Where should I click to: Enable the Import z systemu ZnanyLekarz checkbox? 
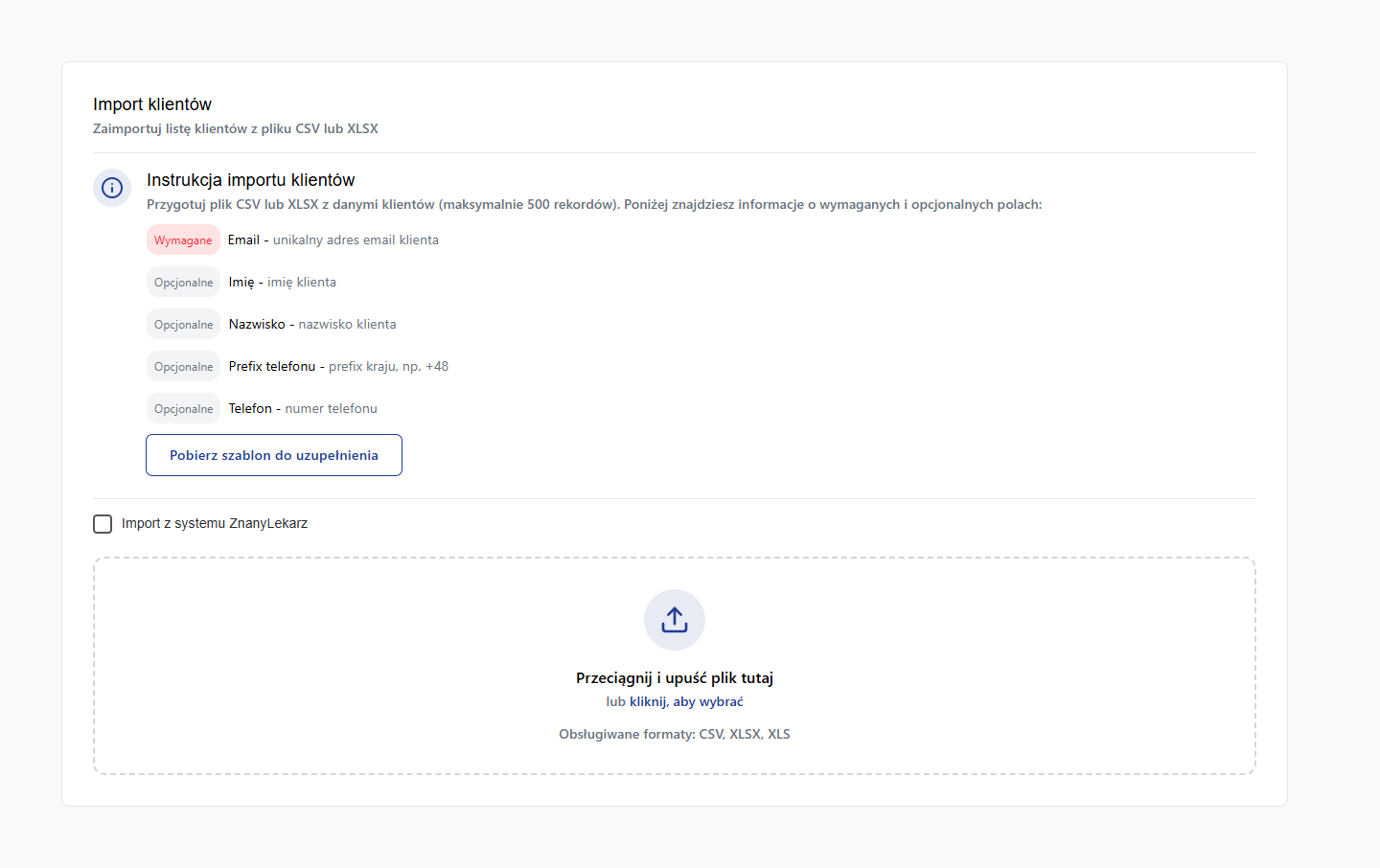(103, 524)
